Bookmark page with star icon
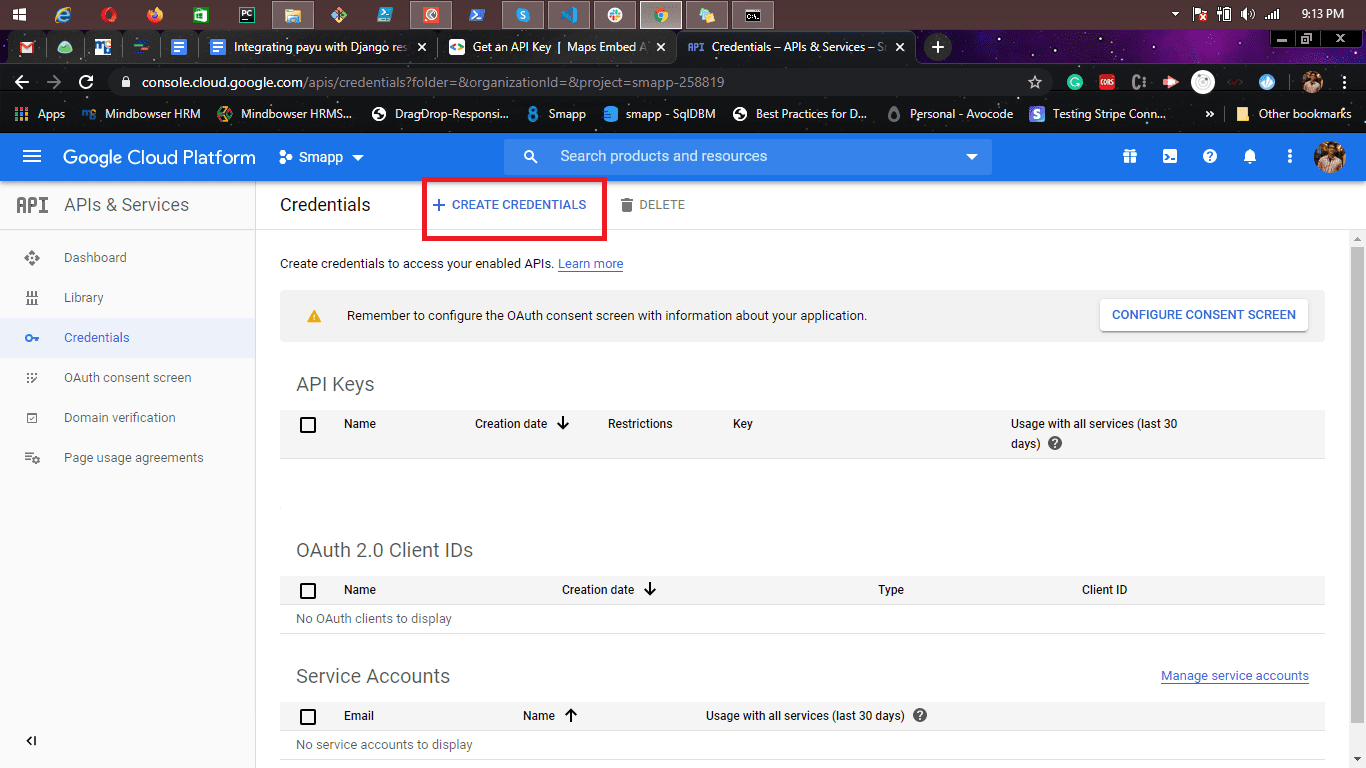This screenshot has width=1366, height=768. (1035, 82)
